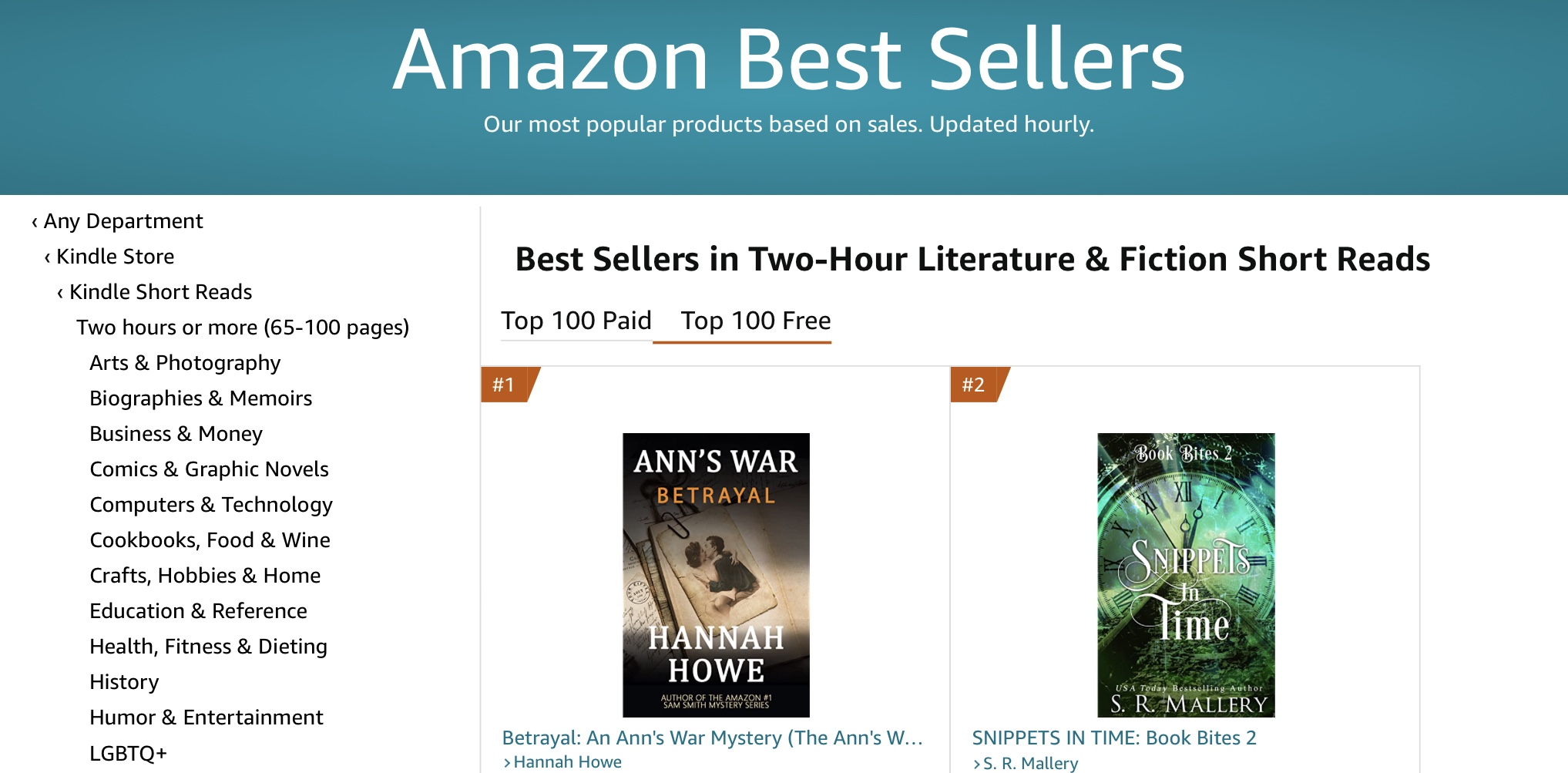This screenshot has width=1568, height=773.
Task: Click the Ann's War Betrayal book cover
Action: (x=716, y=575)
